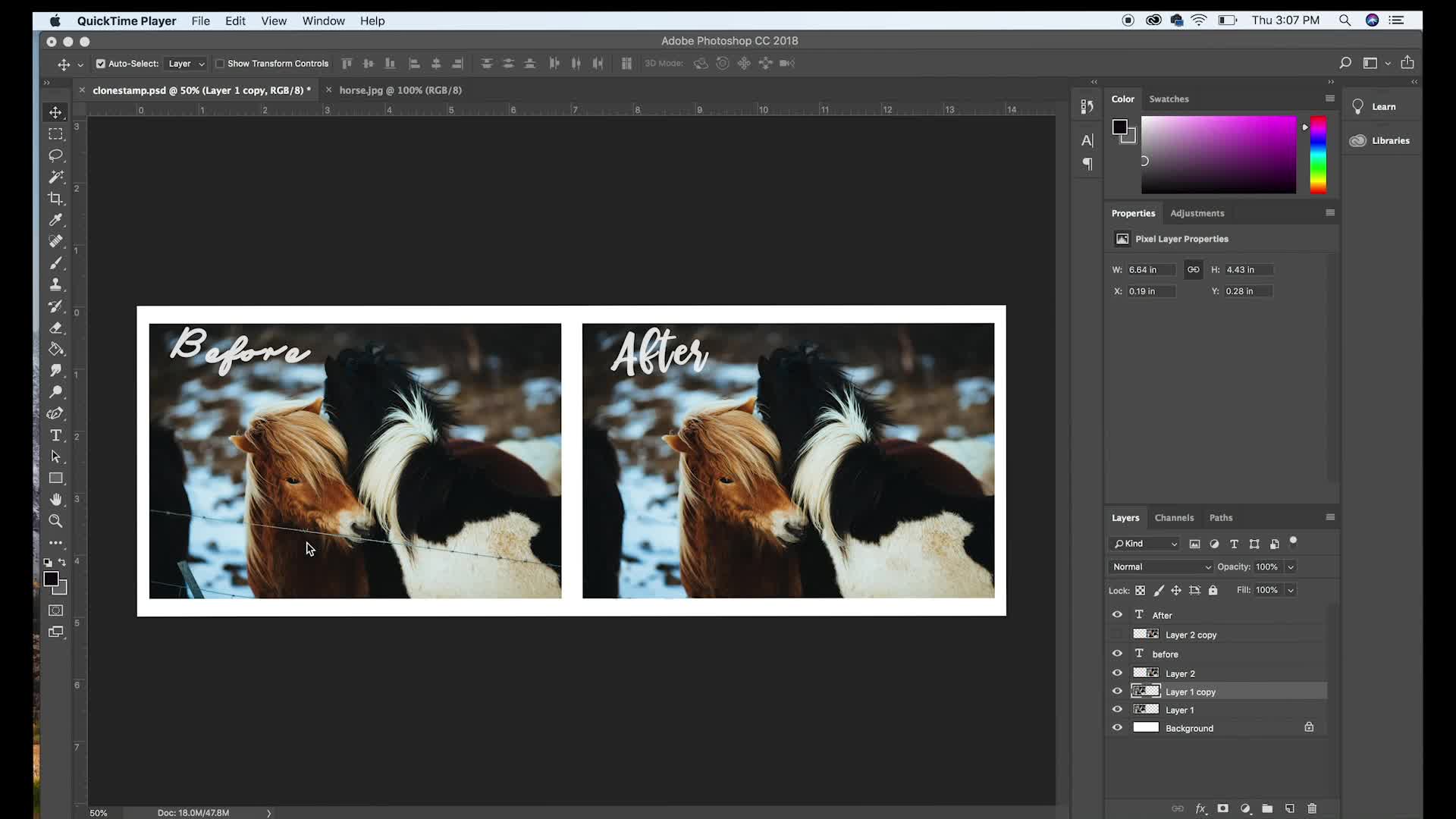Open the Fill slider dropdown arrow
Screen dimensions: 1456x819
click(x=1291, y=590)
